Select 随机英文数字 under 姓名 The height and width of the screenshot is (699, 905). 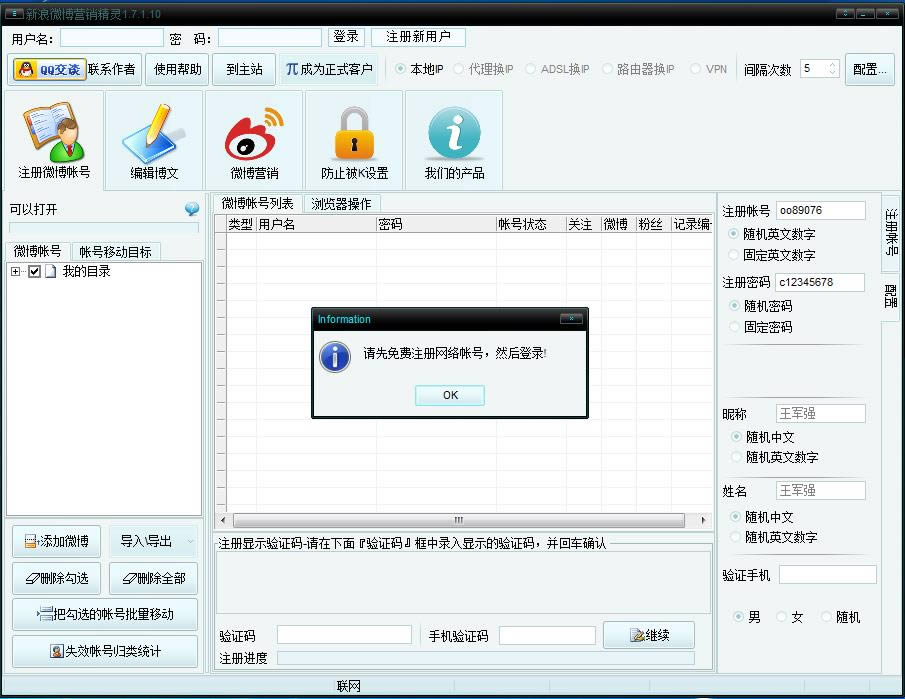[x=735, y=537]
